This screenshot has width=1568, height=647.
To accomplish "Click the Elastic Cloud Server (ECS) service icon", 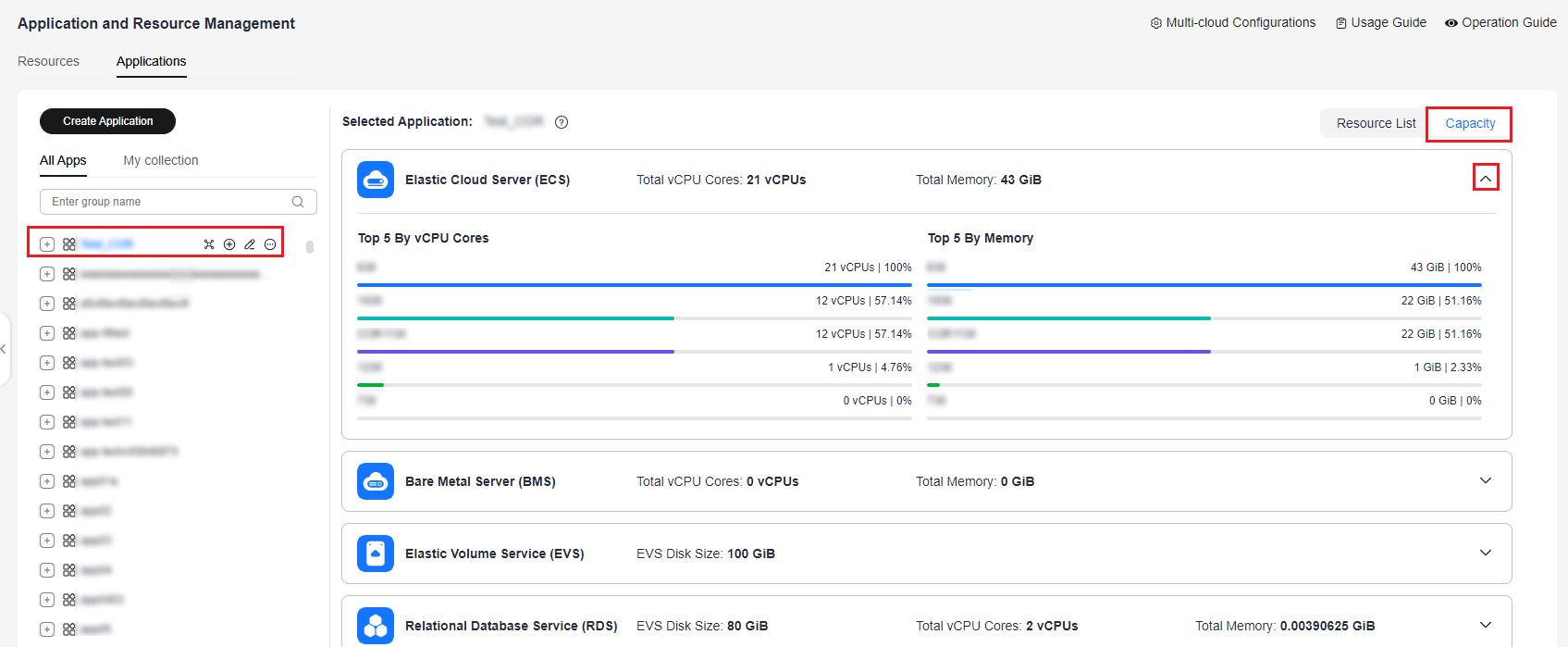I will (376, 180).
